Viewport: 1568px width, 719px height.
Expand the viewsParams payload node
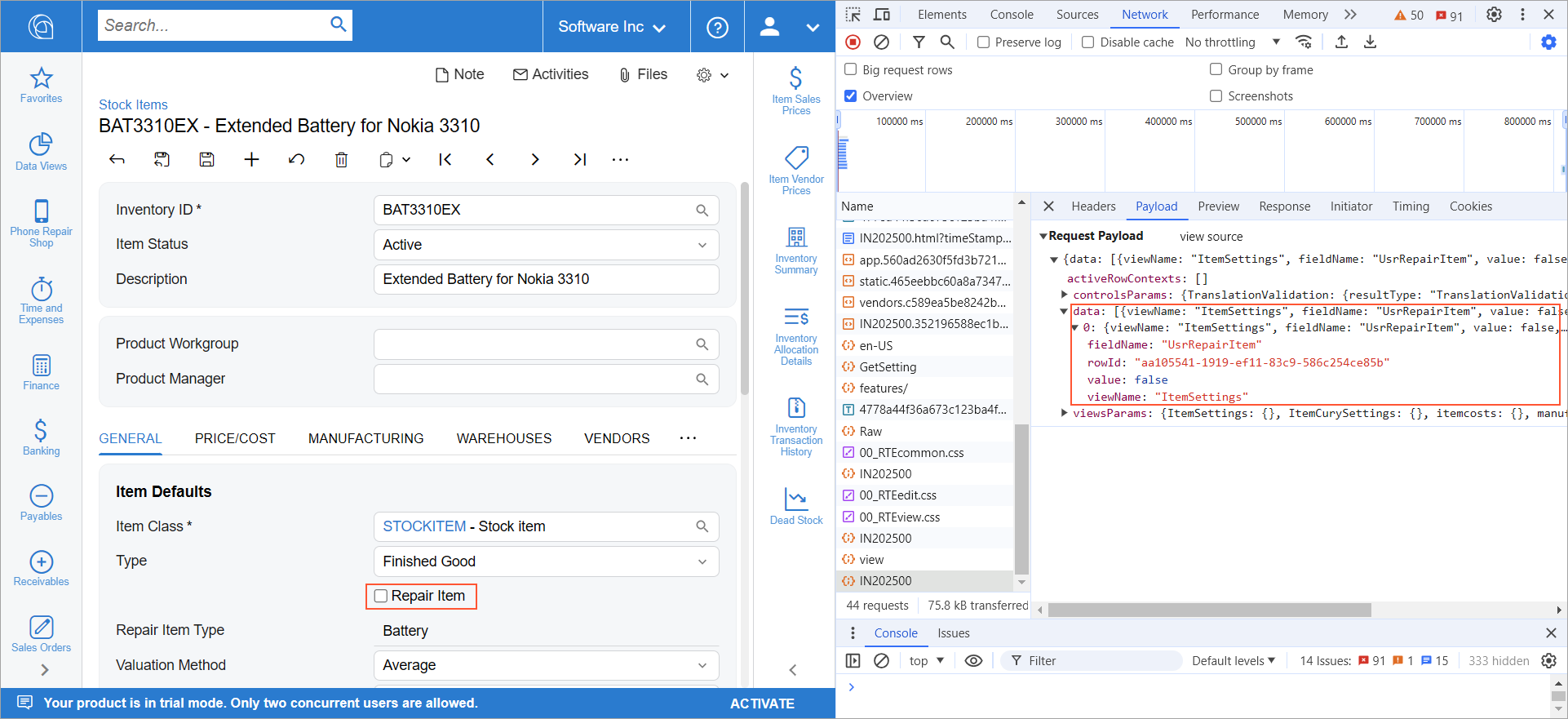click(x=1065, y=414)
